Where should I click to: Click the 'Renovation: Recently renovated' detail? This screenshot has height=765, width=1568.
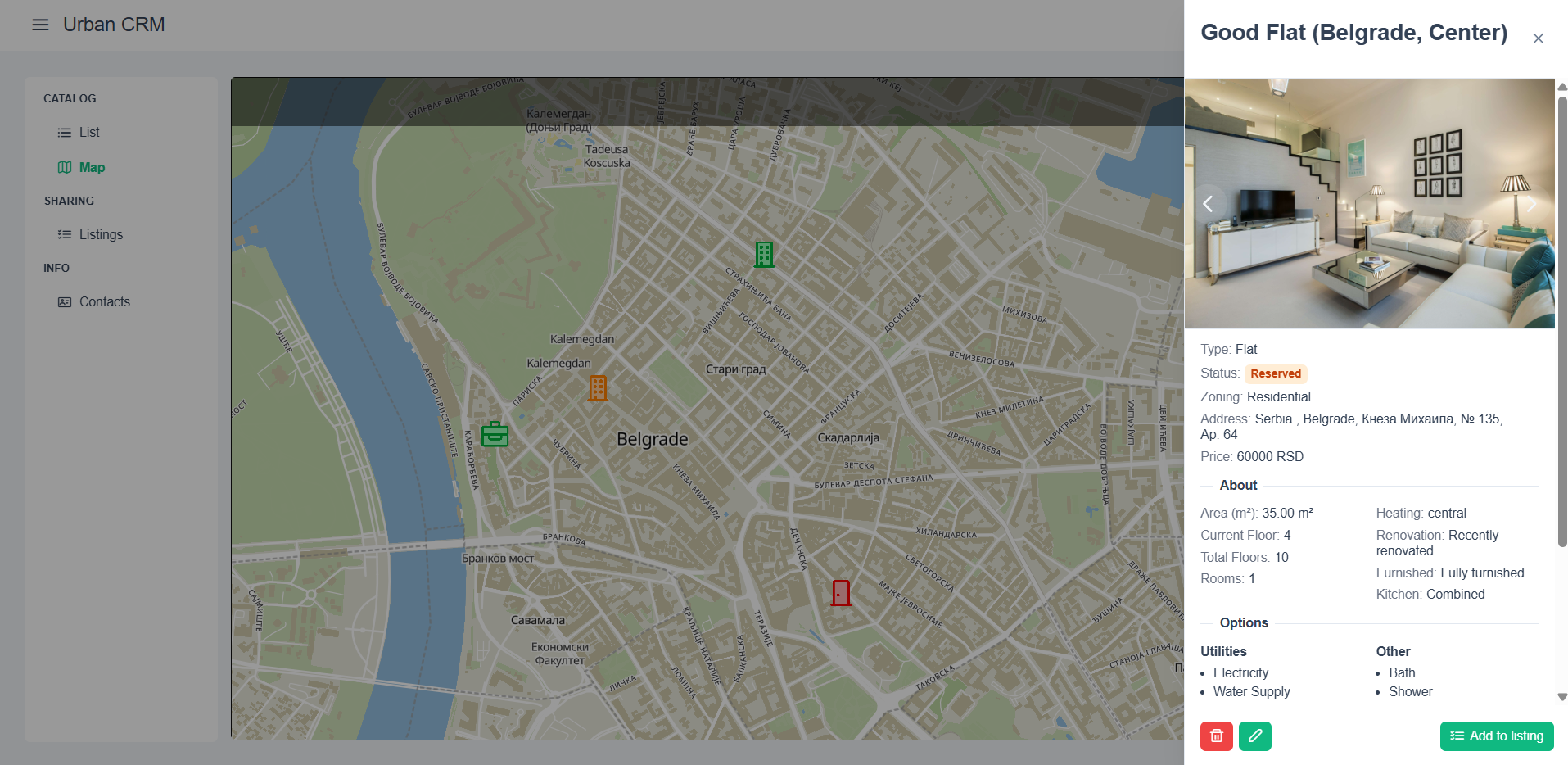[1437, 543]
